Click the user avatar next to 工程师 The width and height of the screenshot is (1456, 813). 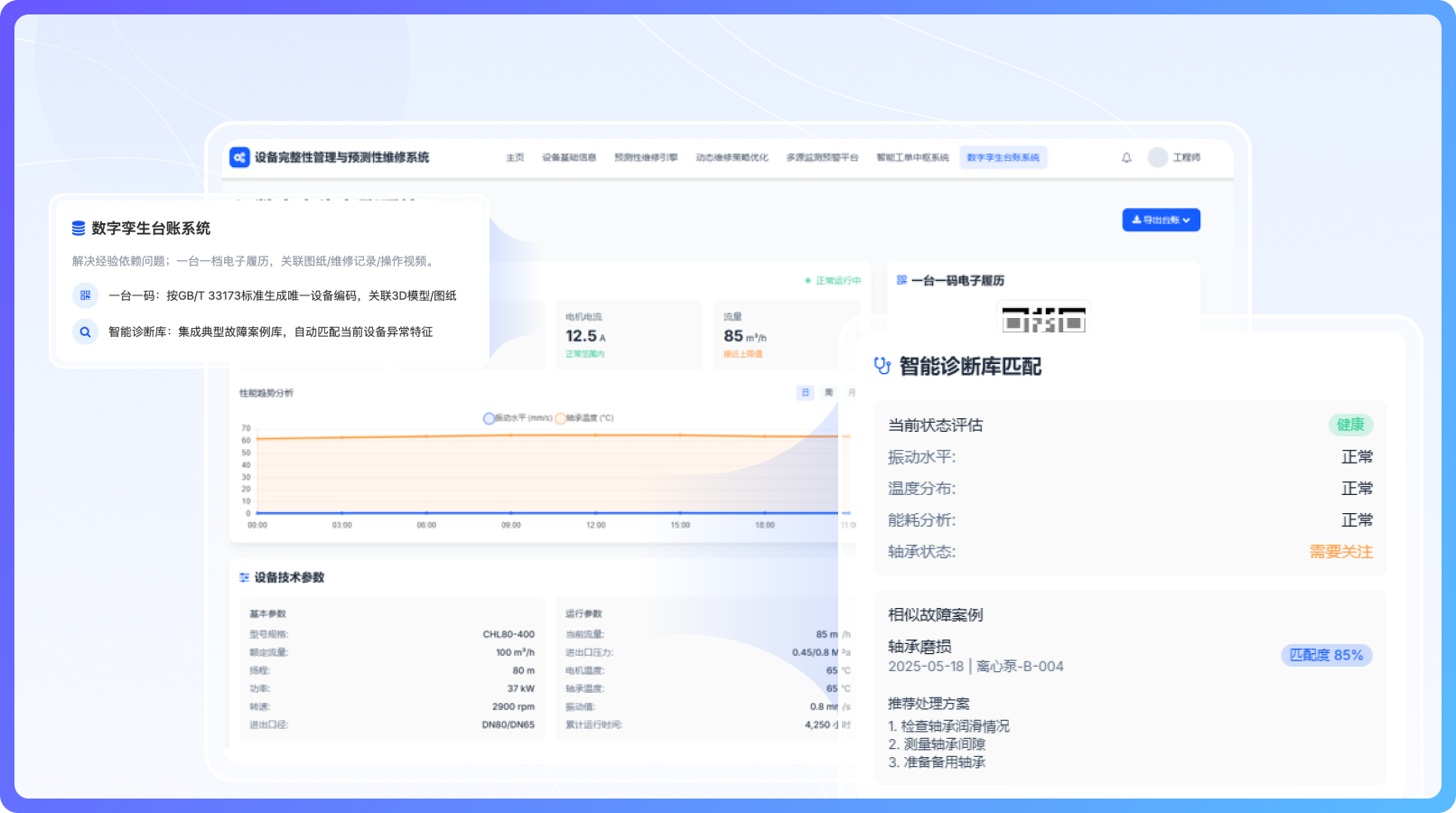[x=1158, y=157]
